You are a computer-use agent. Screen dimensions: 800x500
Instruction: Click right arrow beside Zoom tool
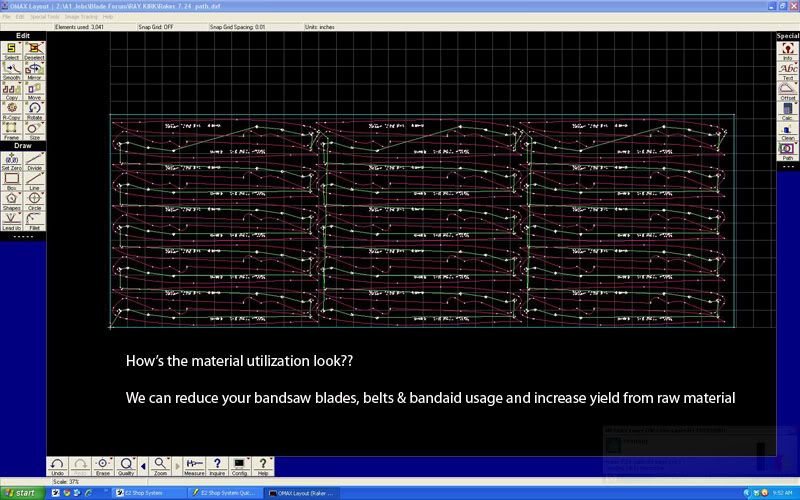click(x=177, y=466)
